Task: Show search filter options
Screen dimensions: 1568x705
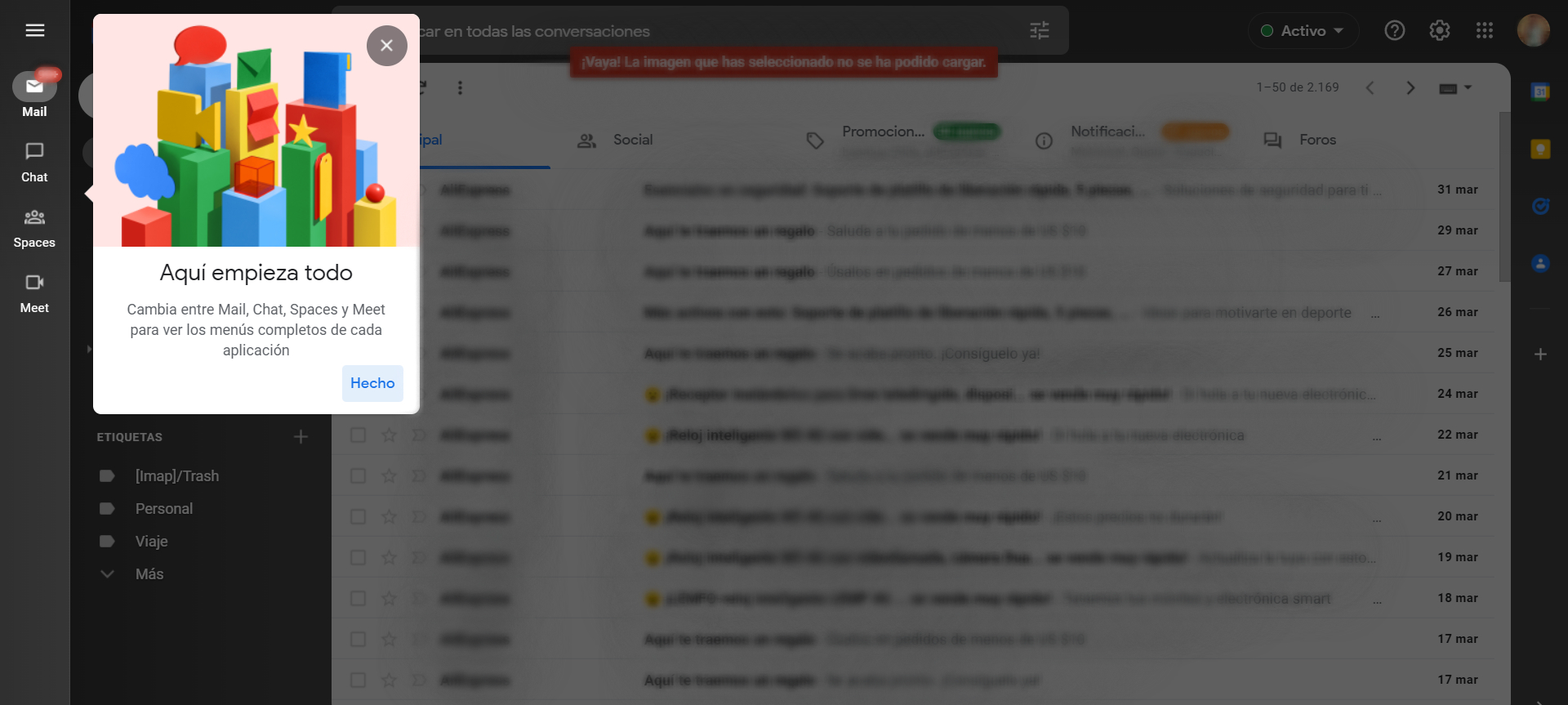Action: point(1039,31)
